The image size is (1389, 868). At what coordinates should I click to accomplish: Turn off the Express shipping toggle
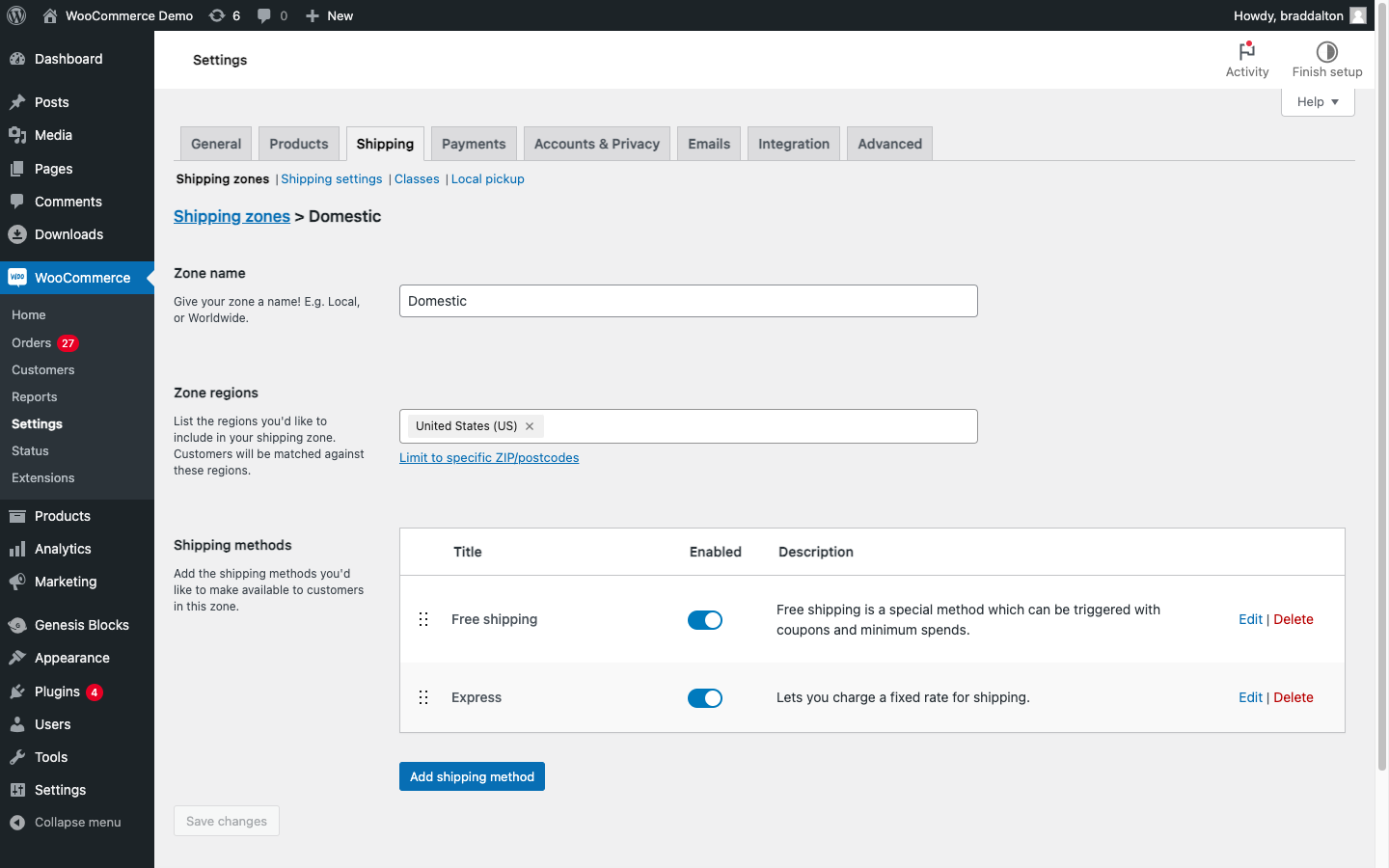pyautogui.click(x=704, y=698)
